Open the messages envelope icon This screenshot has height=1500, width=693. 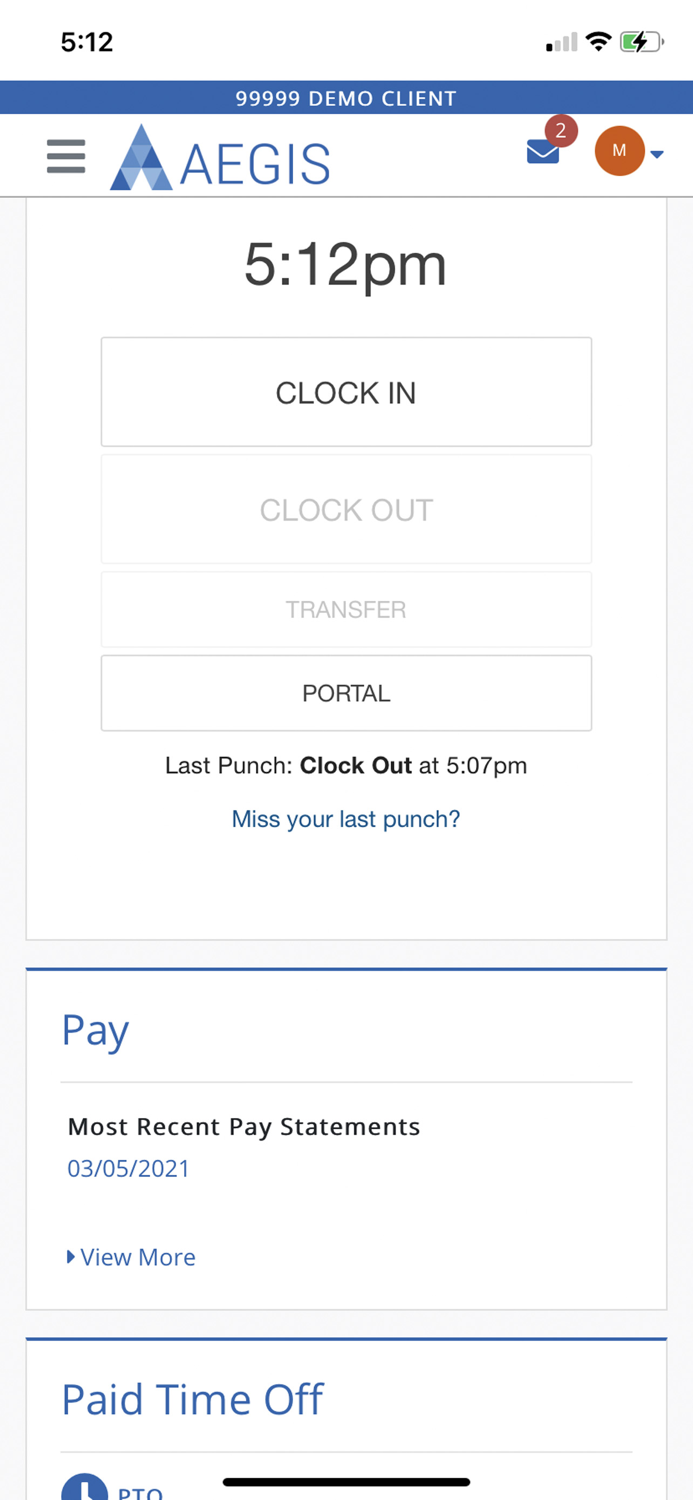coord(542,151)
